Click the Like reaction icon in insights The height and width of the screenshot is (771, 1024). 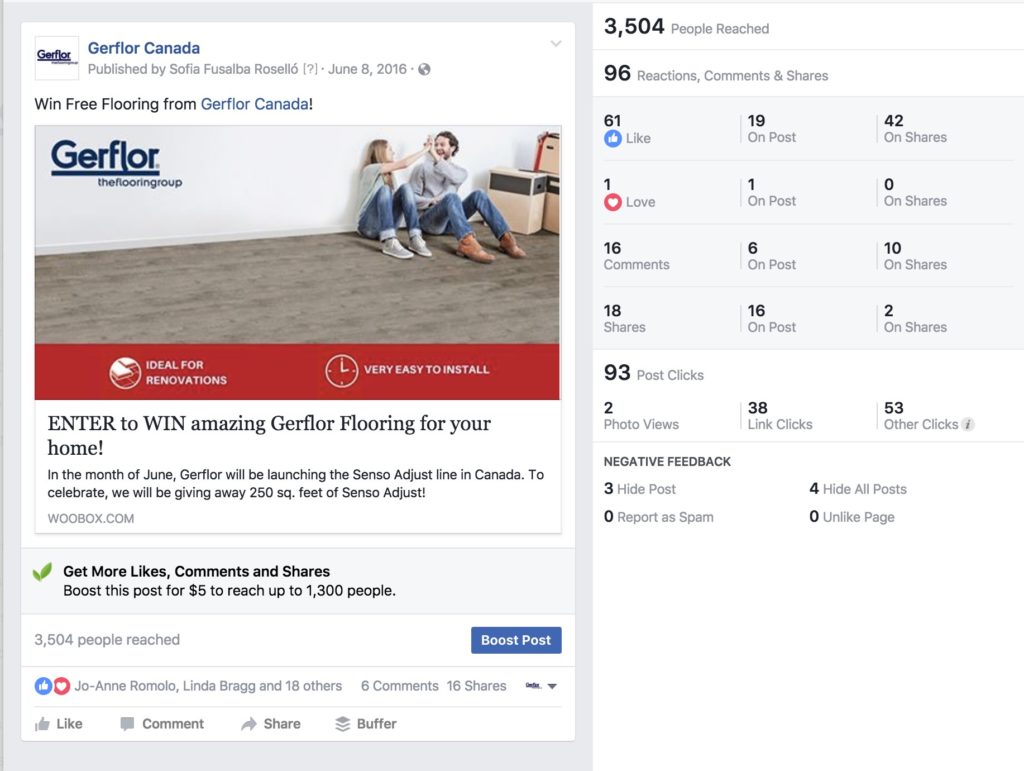(613, 138)
